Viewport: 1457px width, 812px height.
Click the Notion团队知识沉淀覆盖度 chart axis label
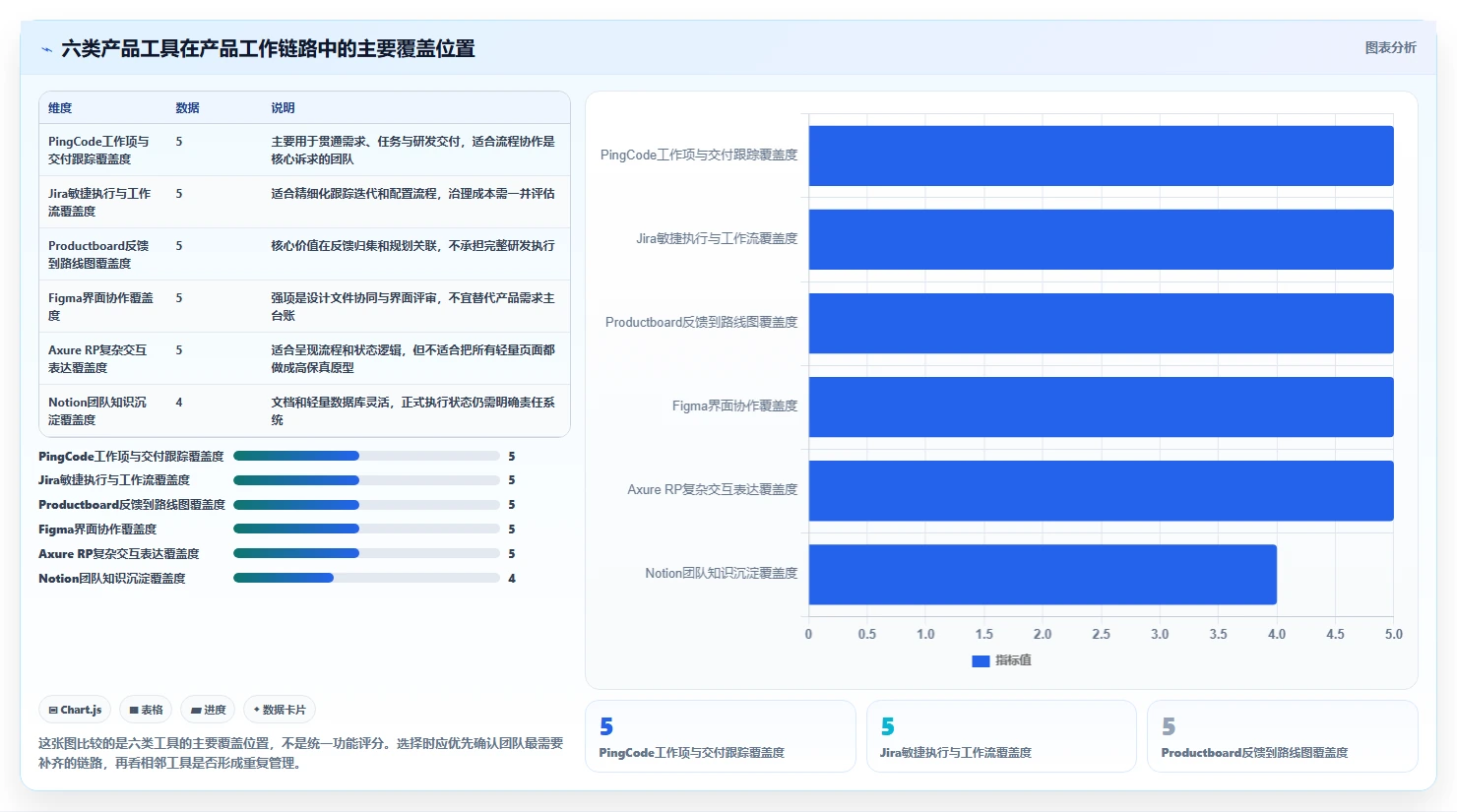(x=722, y=574)
